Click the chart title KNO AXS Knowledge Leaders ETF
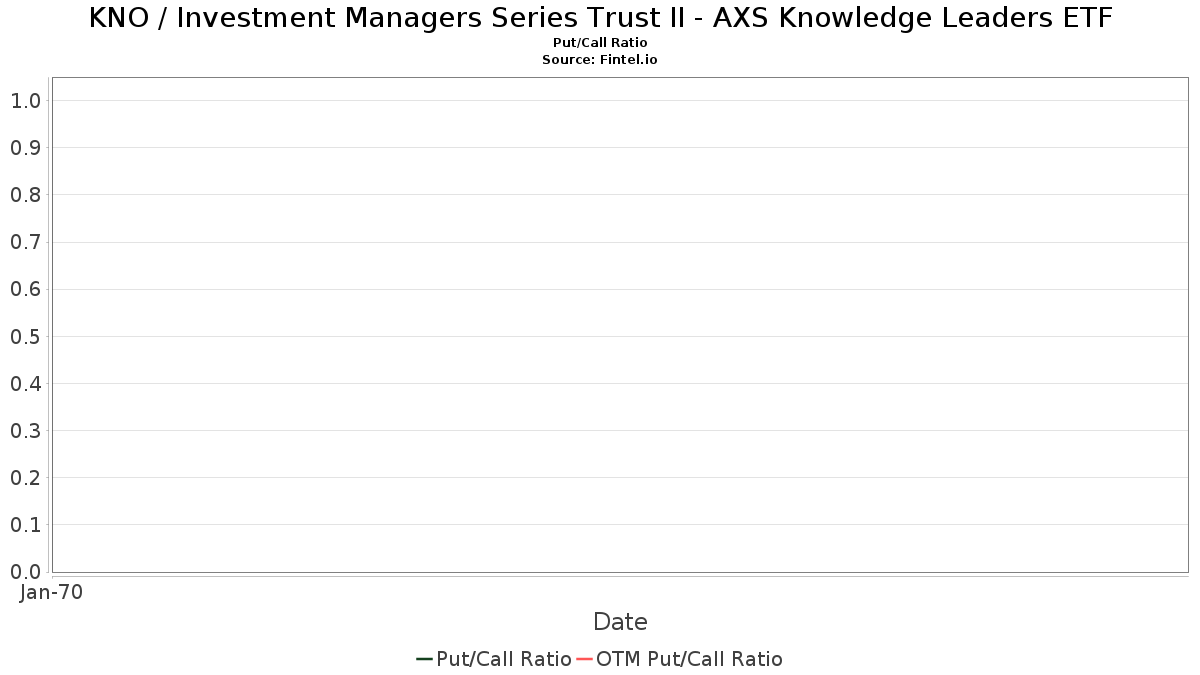Viewport: 1200px width, 675px height. [600, 18]
